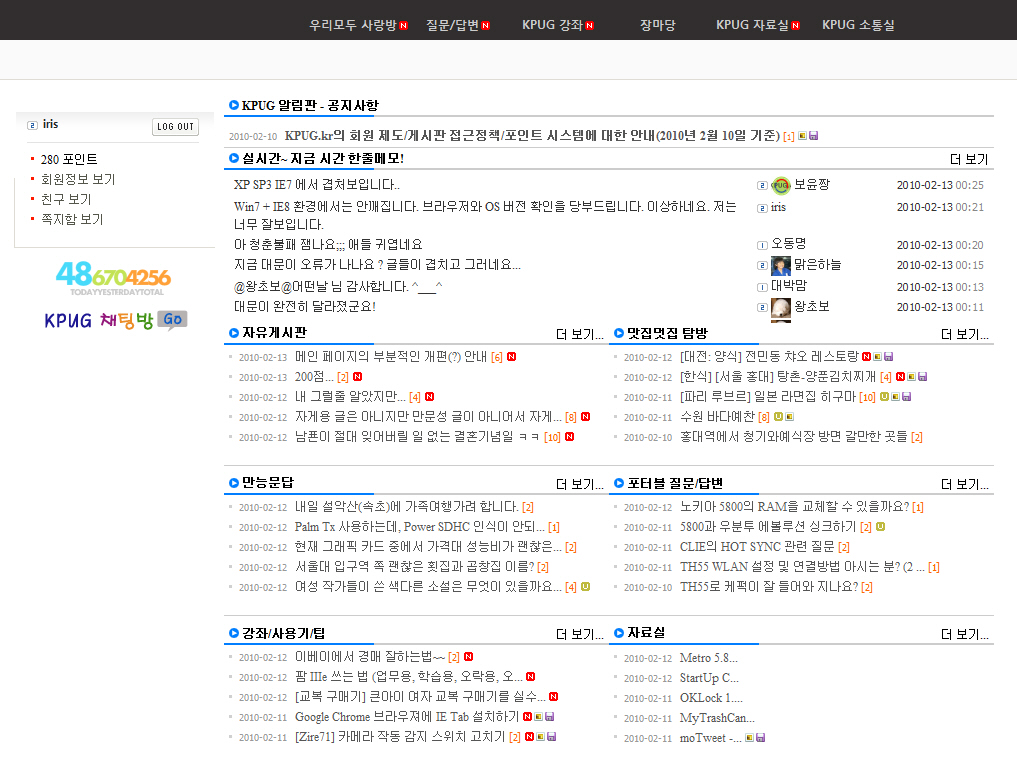Expand 더 보기 for 자유게시판

[580, 335]
